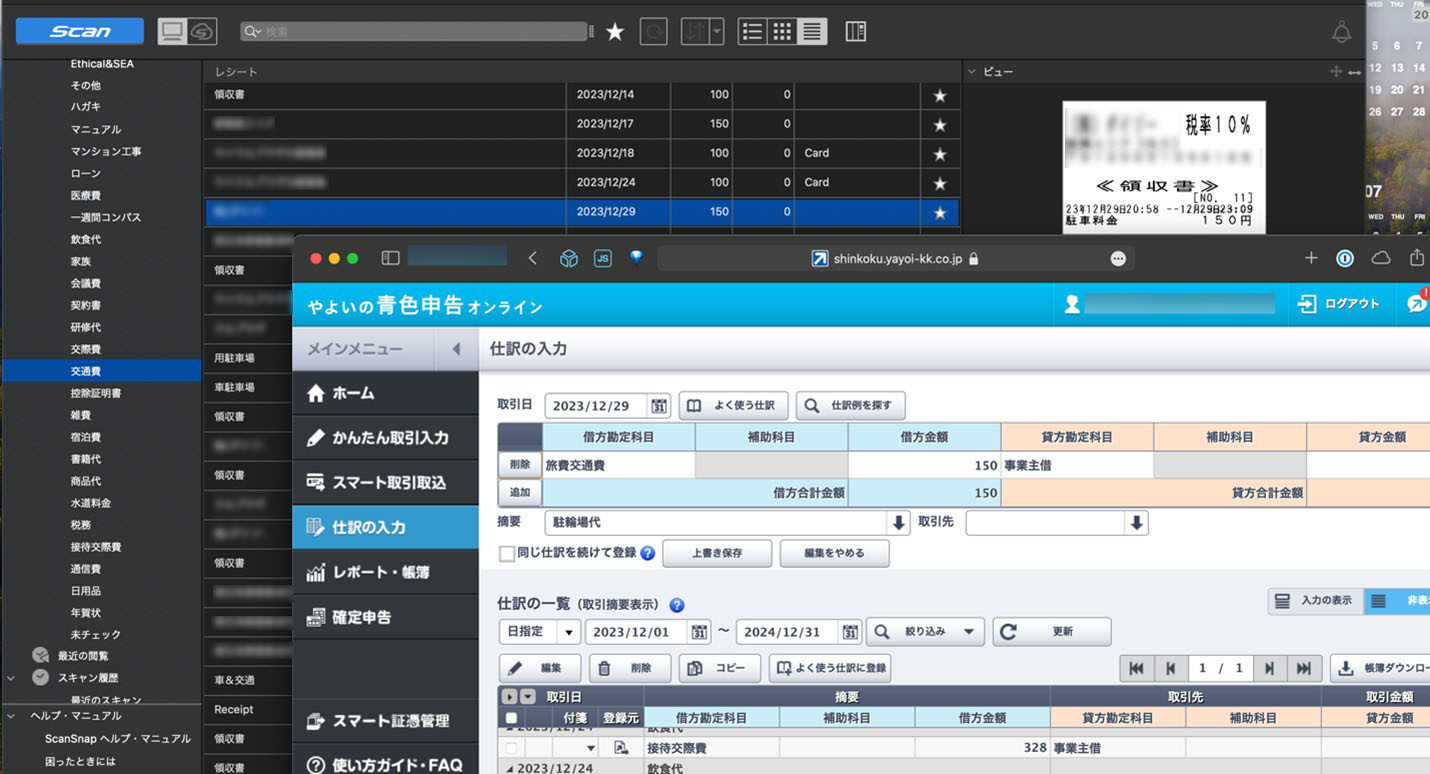Switch ScanSnap to bulleted list view

(753, 32)
